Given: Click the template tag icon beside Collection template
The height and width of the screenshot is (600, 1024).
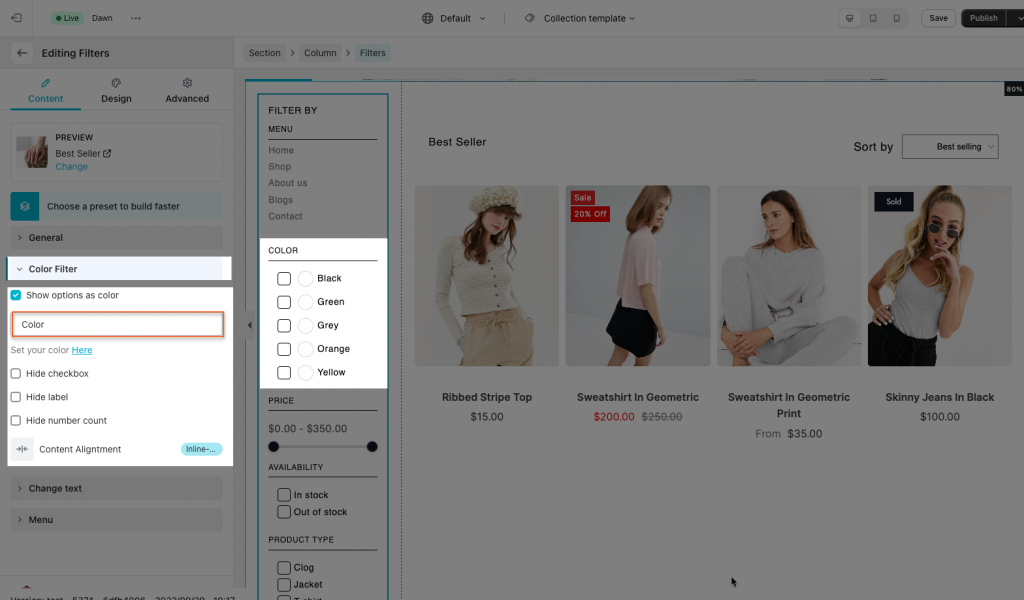Looking at the screenshot, I should tap(530, 18).
